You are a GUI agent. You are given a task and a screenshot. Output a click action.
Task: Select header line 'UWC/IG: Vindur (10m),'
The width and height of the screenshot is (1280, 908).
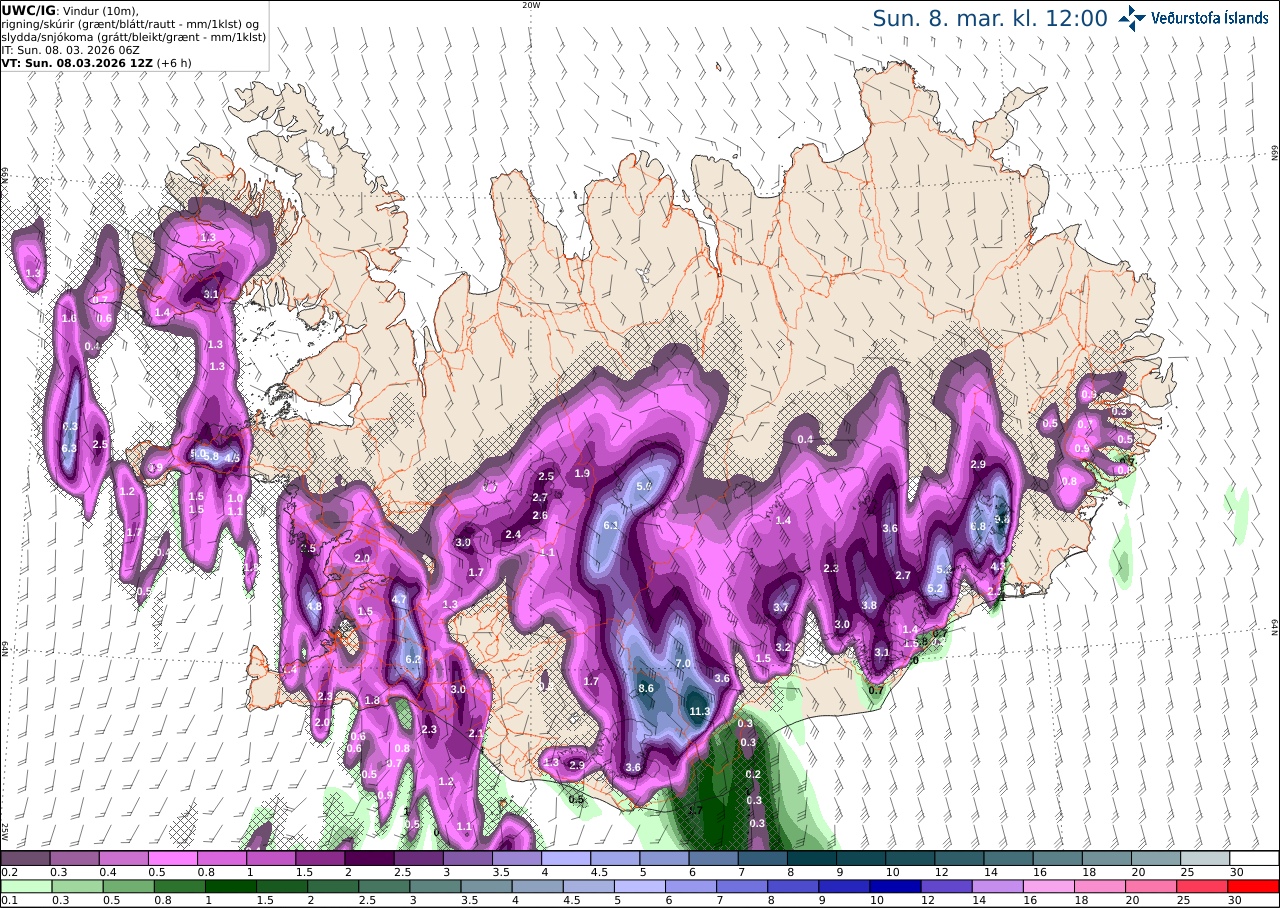[x=71, y=10]
